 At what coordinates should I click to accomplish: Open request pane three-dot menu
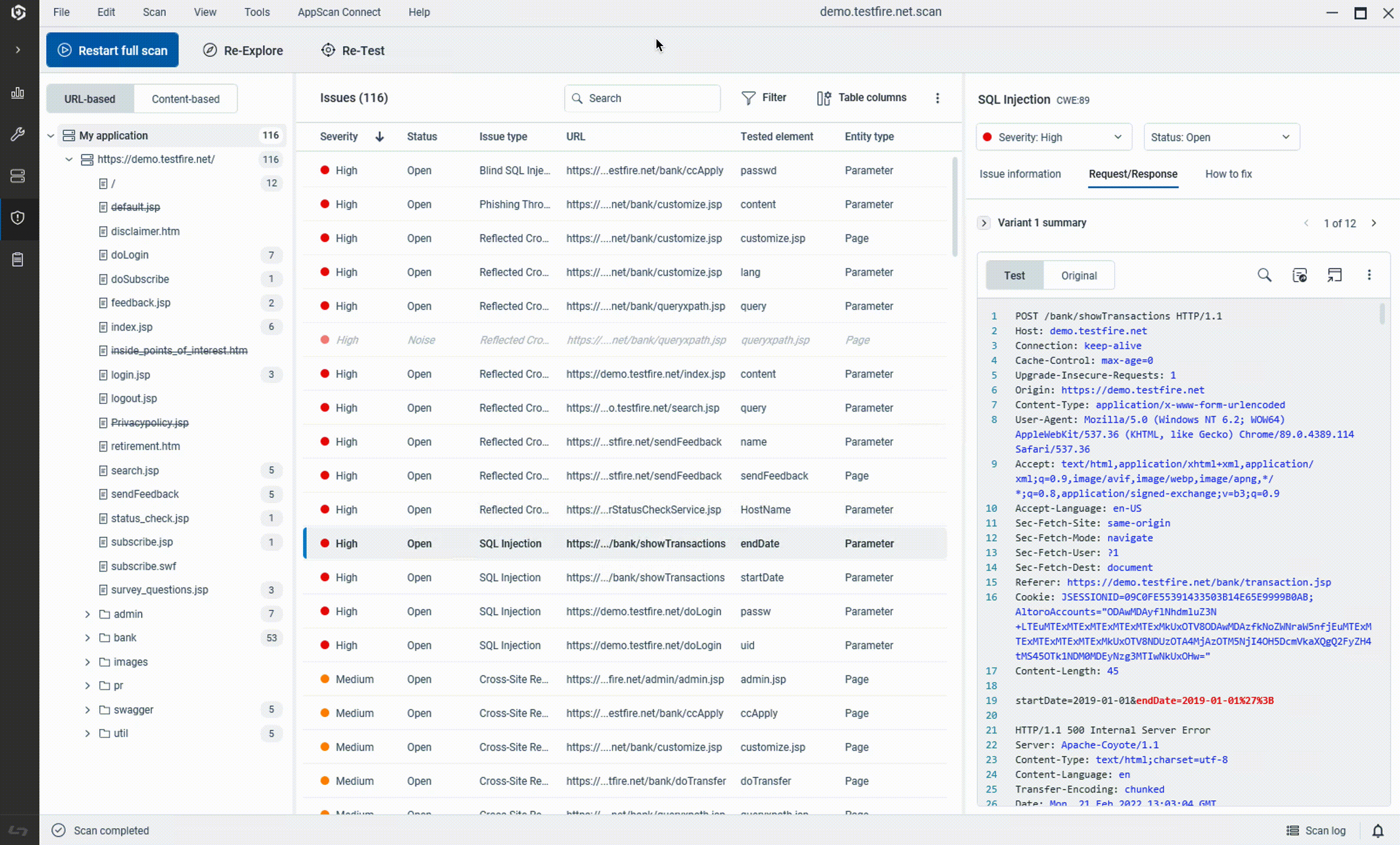1370,275
